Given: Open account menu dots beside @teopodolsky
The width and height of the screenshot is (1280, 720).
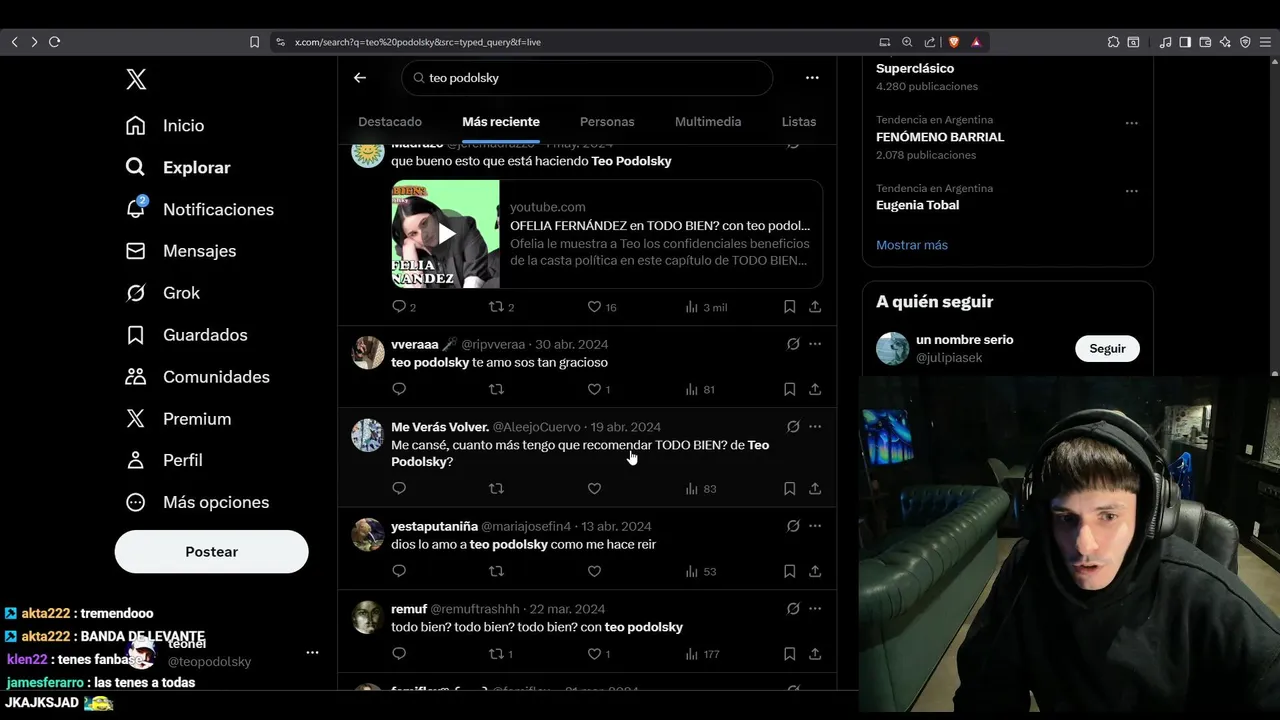Looking at the screenshot, I should click(312, 652).
